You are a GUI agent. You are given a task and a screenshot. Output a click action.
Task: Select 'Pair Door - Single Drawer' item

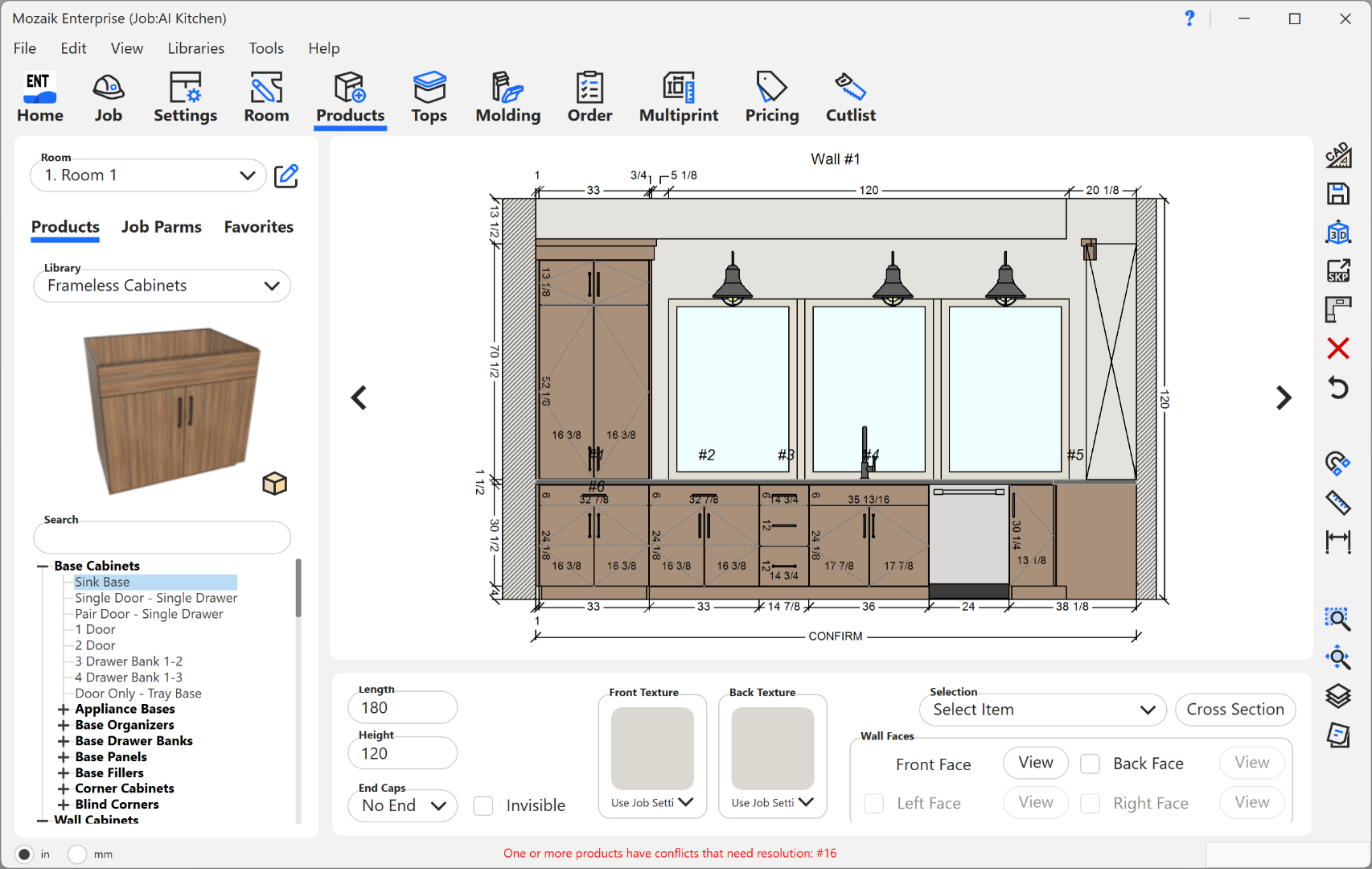[x=149, y=614]
